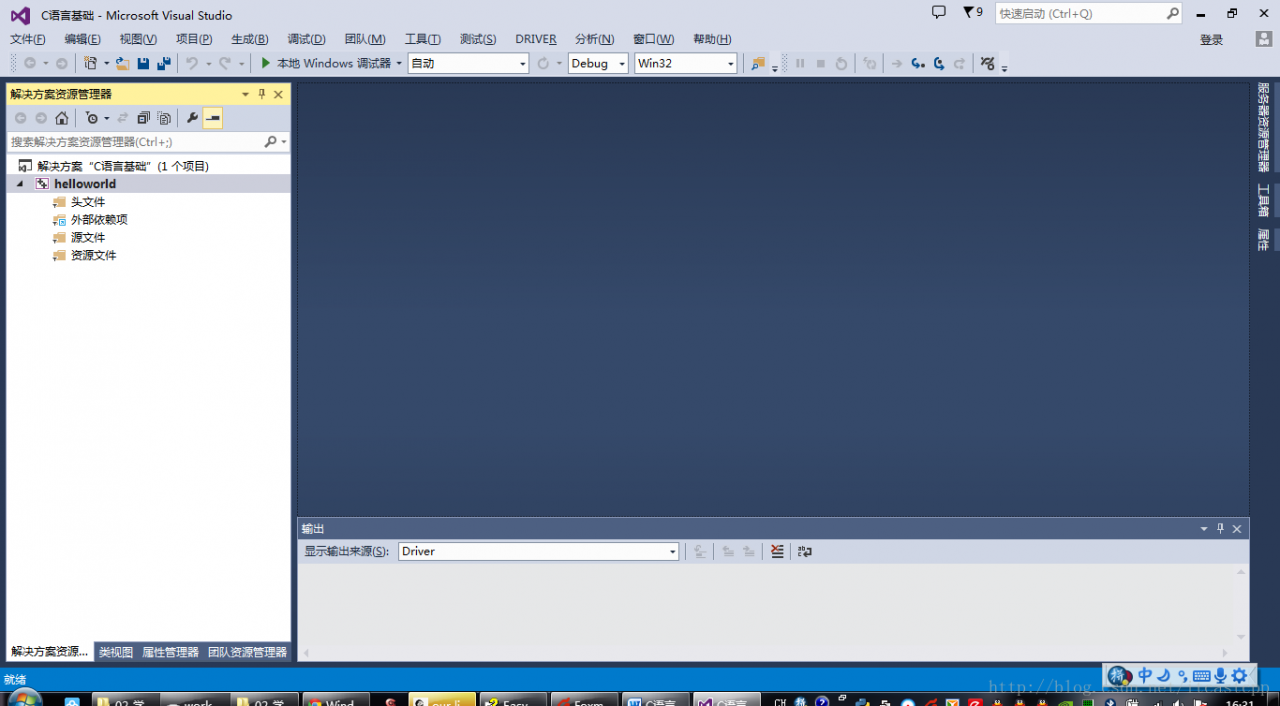
Task: Open the 调试(D) menu
Action: [x=307, y=39]
